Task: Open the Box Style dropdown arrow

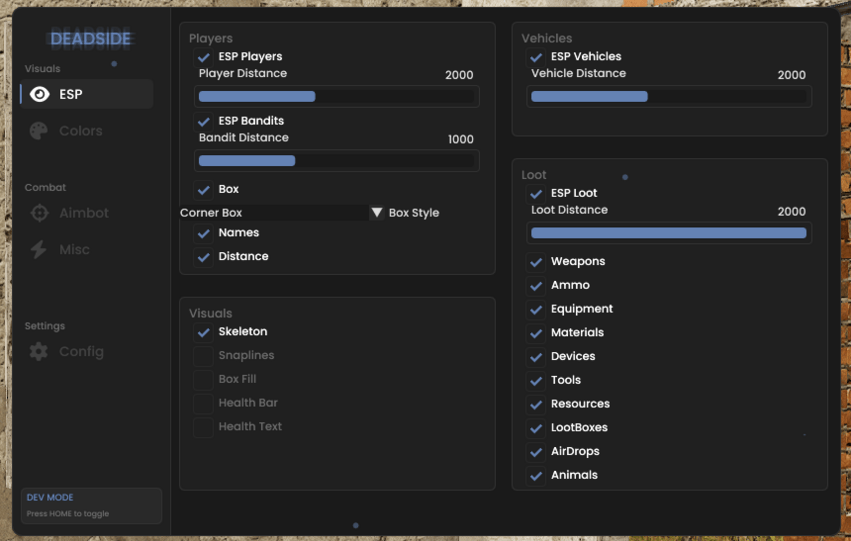Action: coord(377,213)
